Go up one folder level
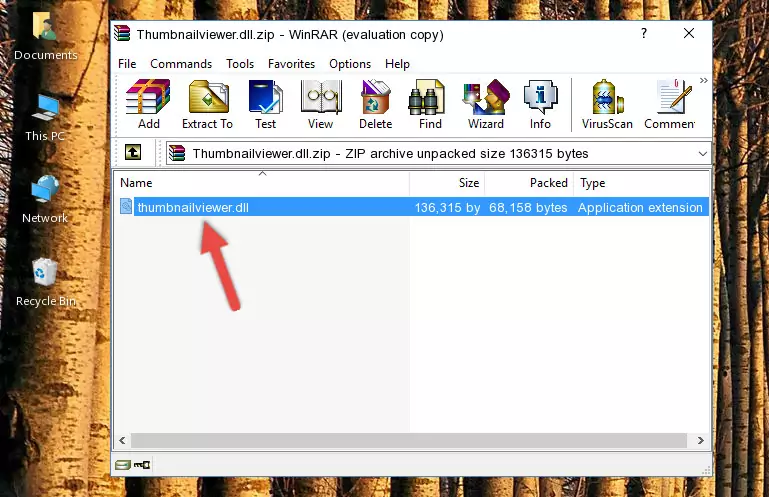Viewport: 769px width, 497px height. (x=133, y=153)
